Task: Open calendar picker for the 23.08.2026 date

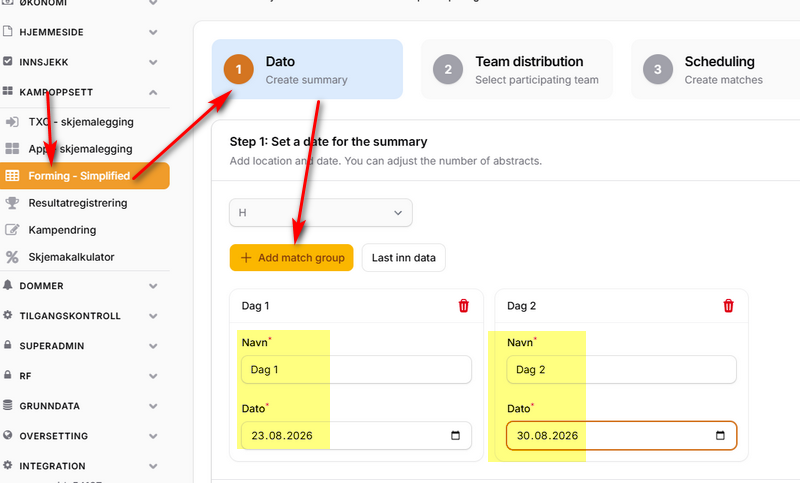Action: [455, 436]
